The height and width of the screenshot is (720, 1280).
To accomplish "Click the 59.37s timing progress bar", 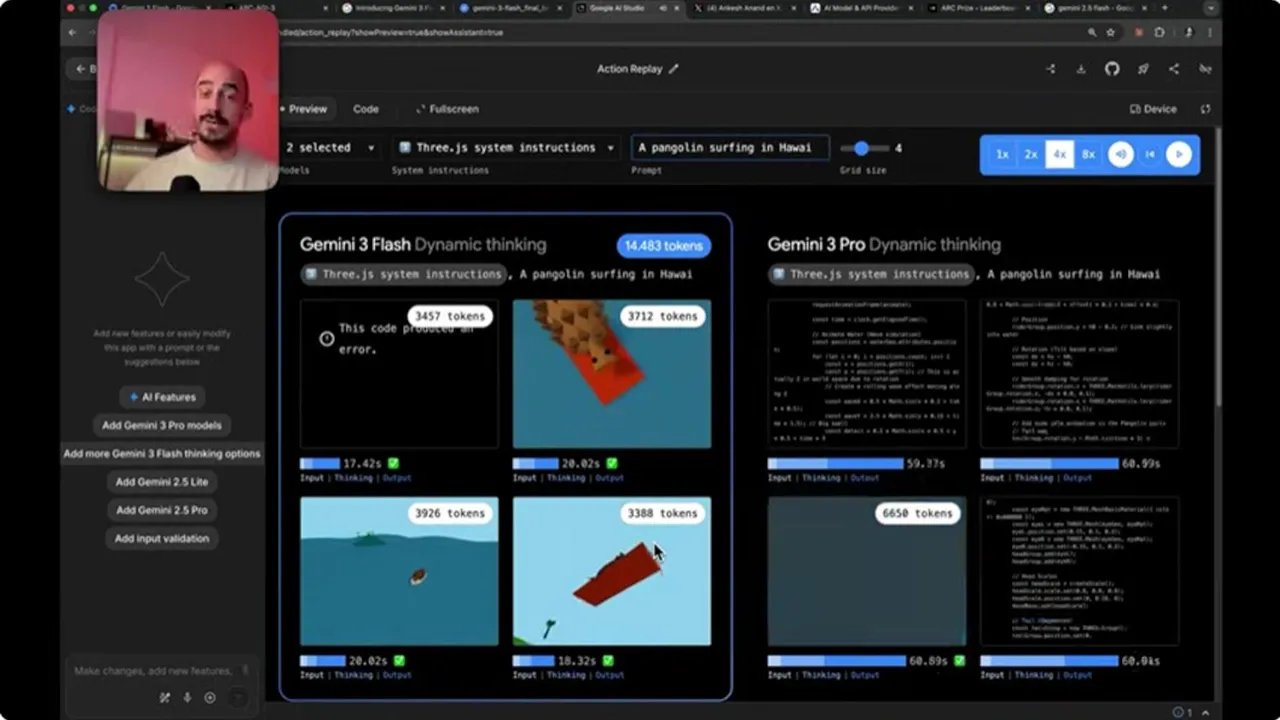I will (x=835, y=464).
